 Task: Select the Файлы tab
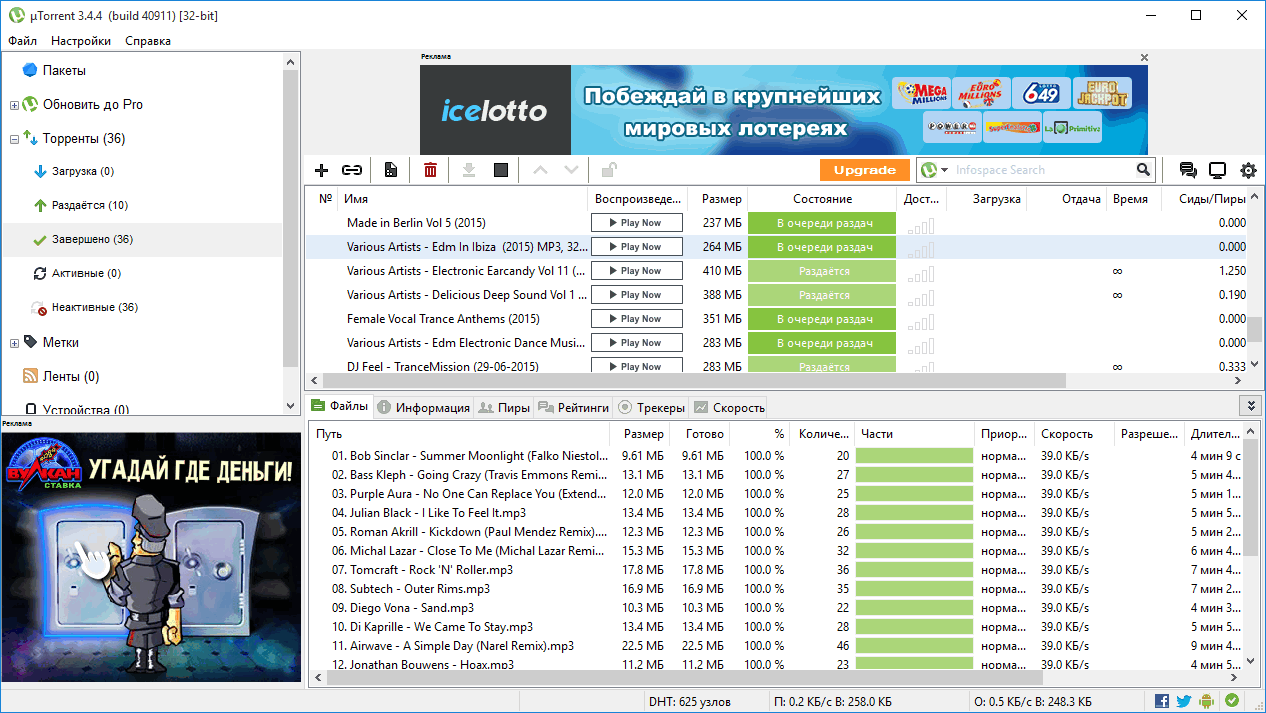[x=339, y=406]
